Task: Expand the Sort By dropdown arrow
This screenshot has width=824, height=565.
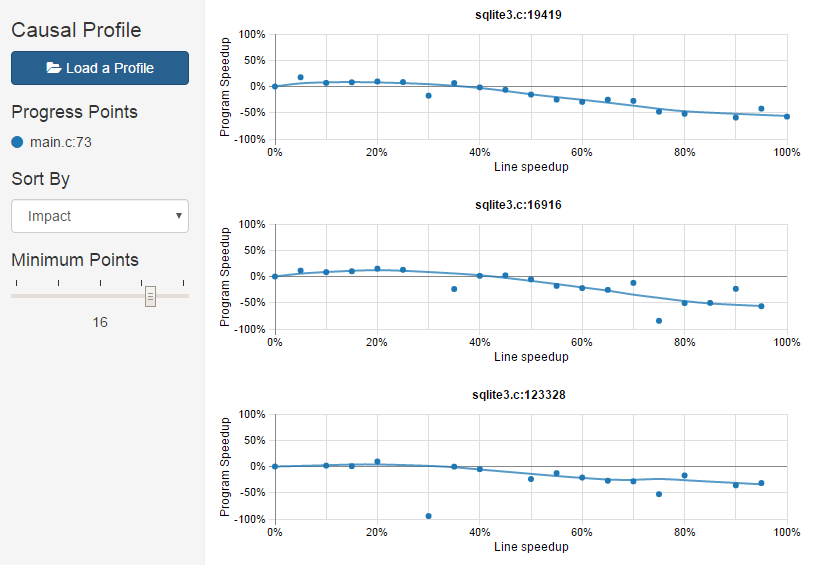Action: pos(178,215)
